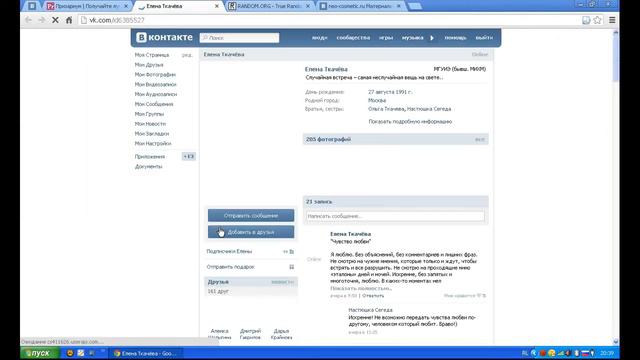
Task: Open сообщества in VK header
Action: tap(353, 38)
